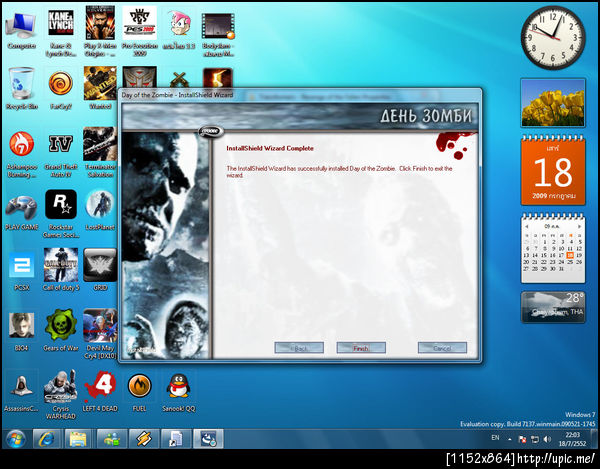The height and width of the screenshot is (469, 600).
Task: Select the Kane & Lynch desktop shortcut
Action: point(61,34)
